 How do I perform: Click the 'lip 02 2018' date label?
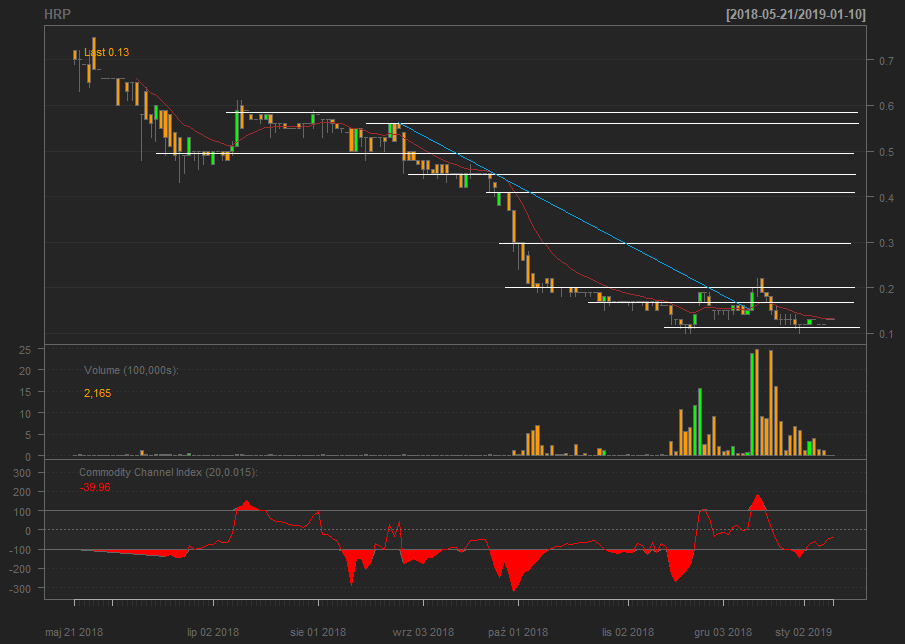[x=213, y=632]
